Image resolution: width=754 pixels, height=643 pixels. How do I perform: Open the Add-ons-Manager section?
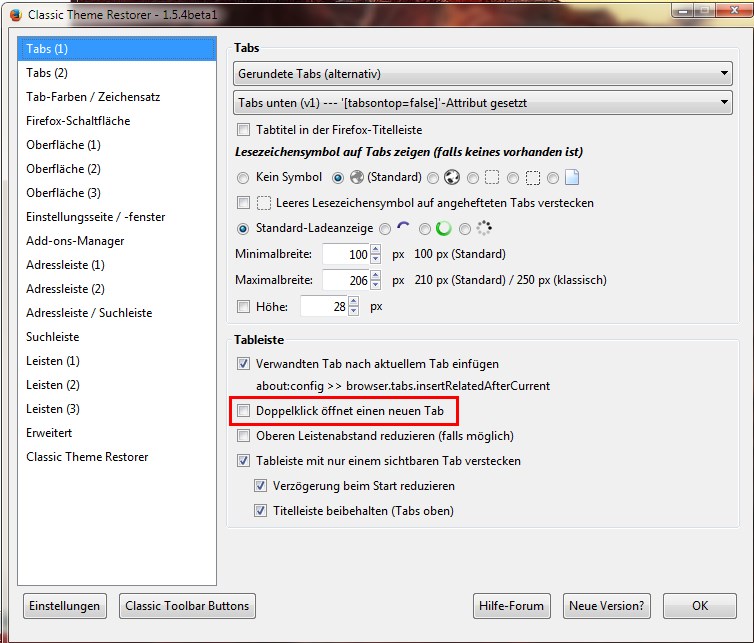tap(117, 241)
